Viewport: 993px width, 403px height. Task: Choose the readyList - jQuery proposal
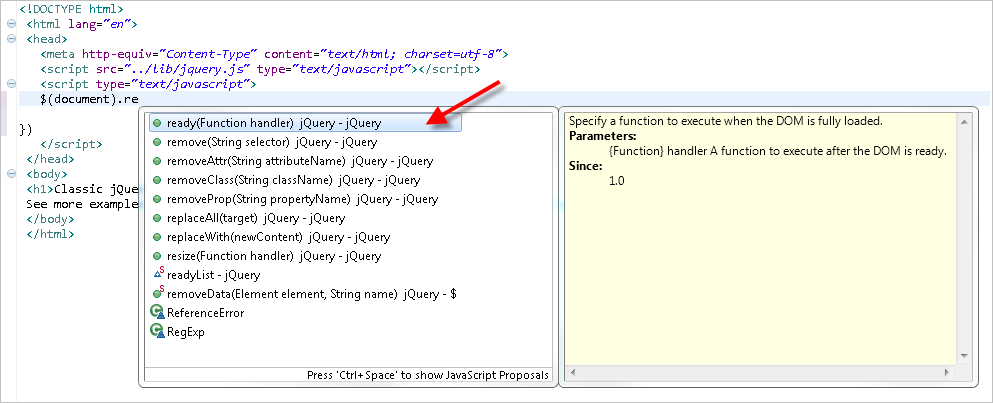[x=213, y=275]
